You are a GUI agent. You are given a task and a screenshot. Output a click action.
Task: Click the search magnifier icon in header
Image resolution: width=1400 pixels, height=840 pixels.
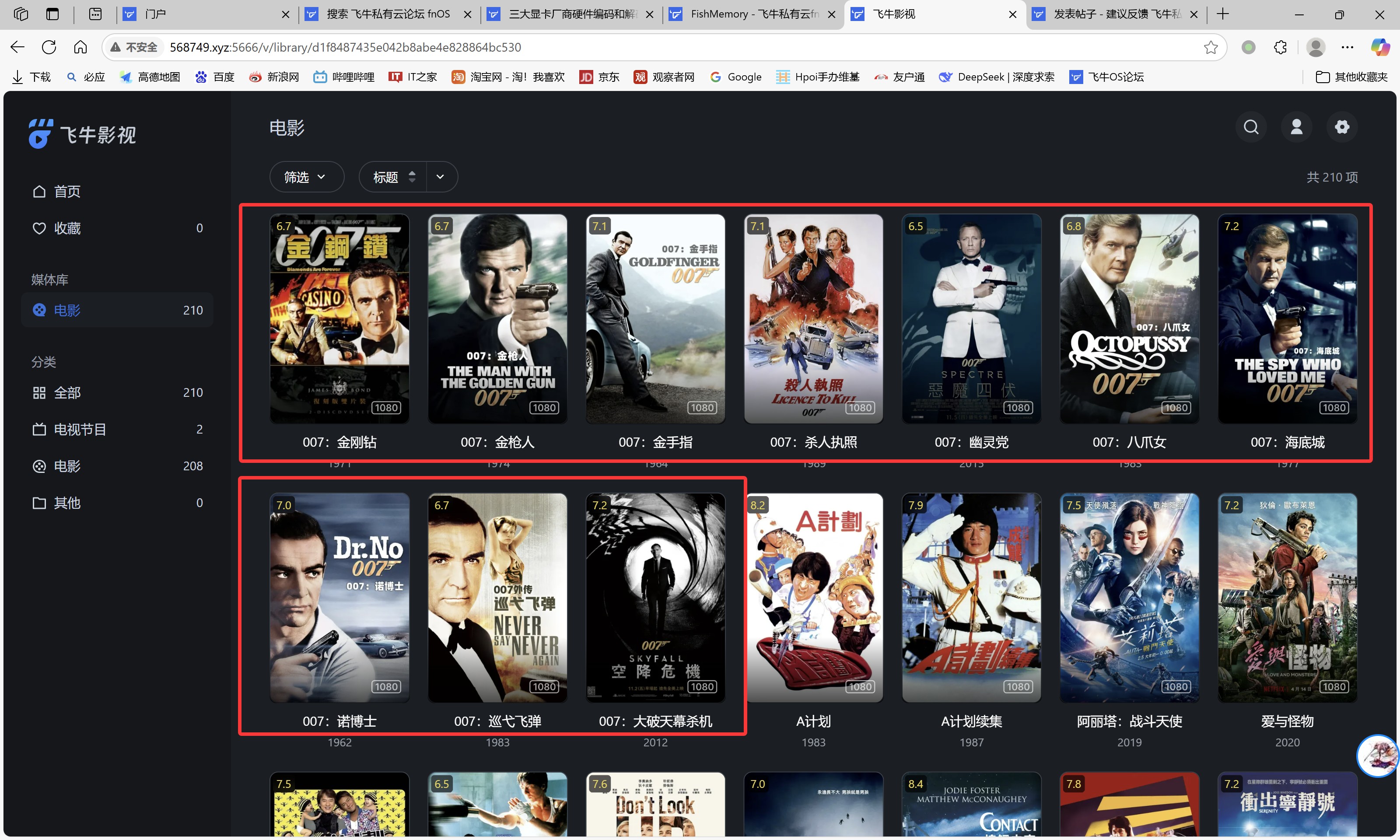1251,127
